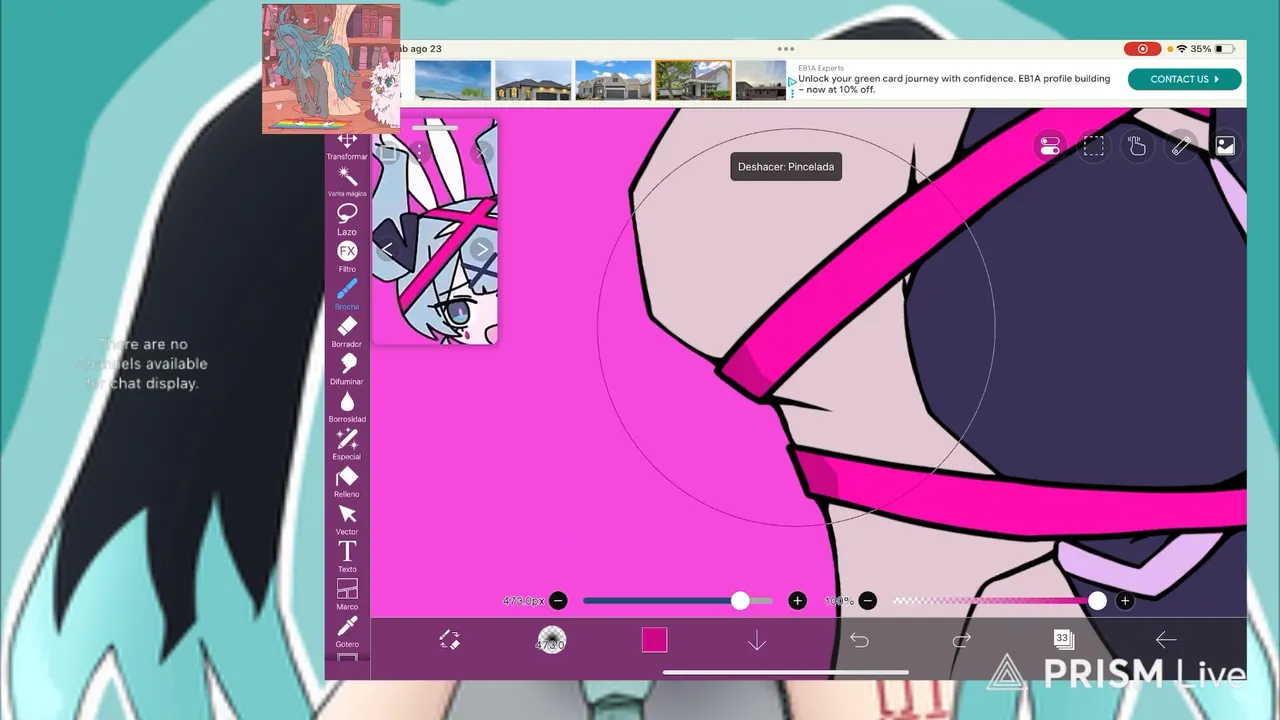The height and width of the screenshot is (720, 1280).
Task: Click the Deshacer: Pincelada notification
Action: (x=786, y=167)
